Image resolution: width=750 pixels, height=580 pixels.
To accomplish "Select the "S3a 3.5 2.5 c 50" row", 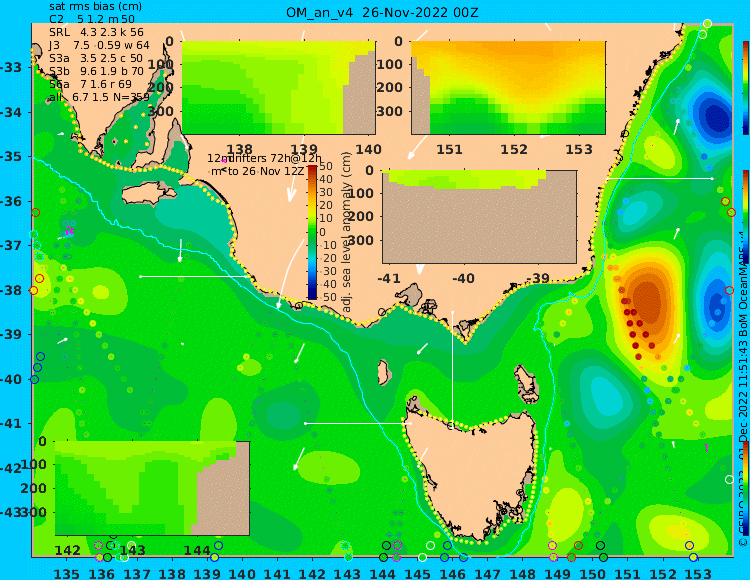I will coord(96,58).
